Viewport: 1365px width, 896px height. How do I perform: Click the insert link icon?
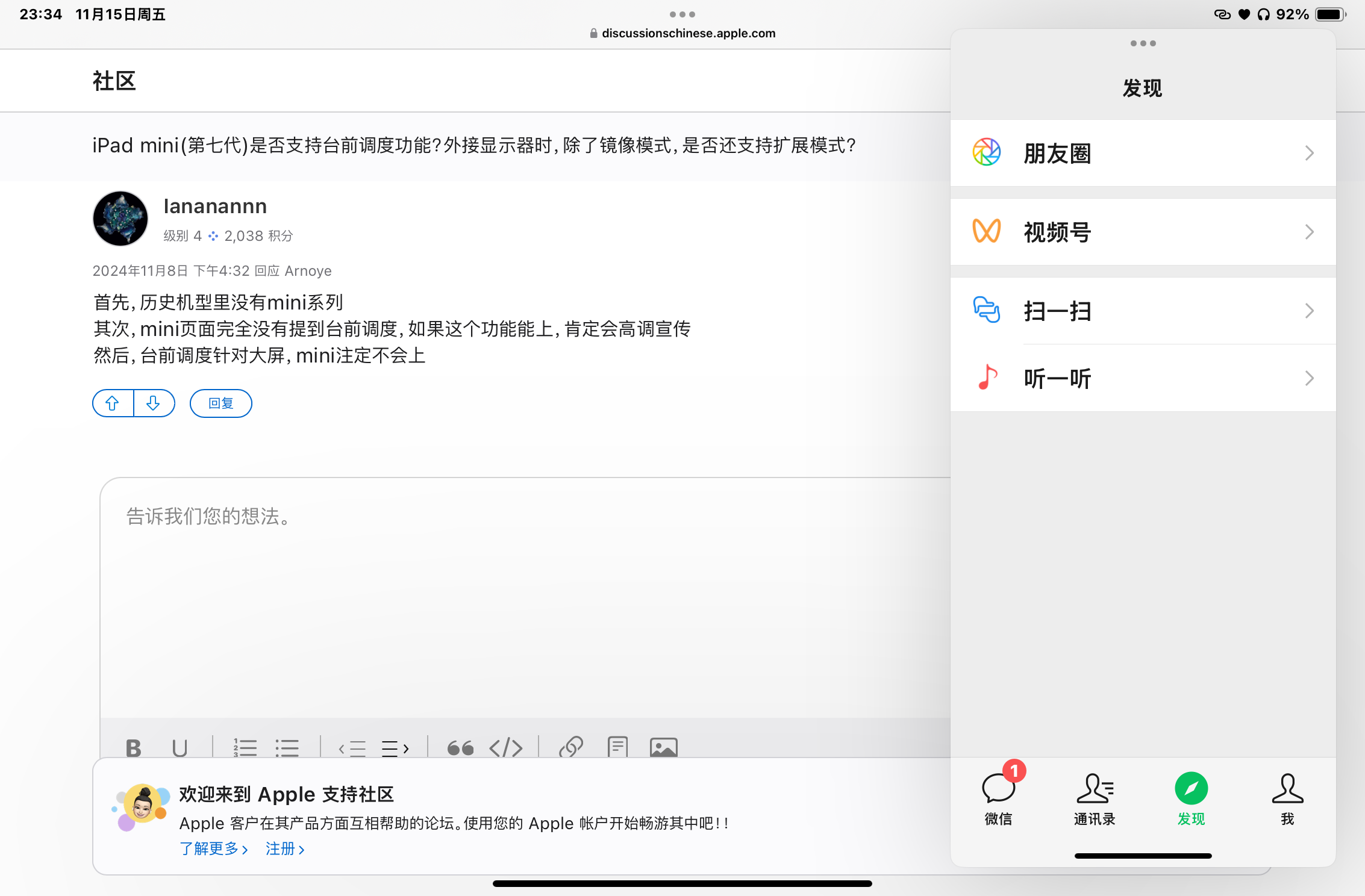click(570, 747)
